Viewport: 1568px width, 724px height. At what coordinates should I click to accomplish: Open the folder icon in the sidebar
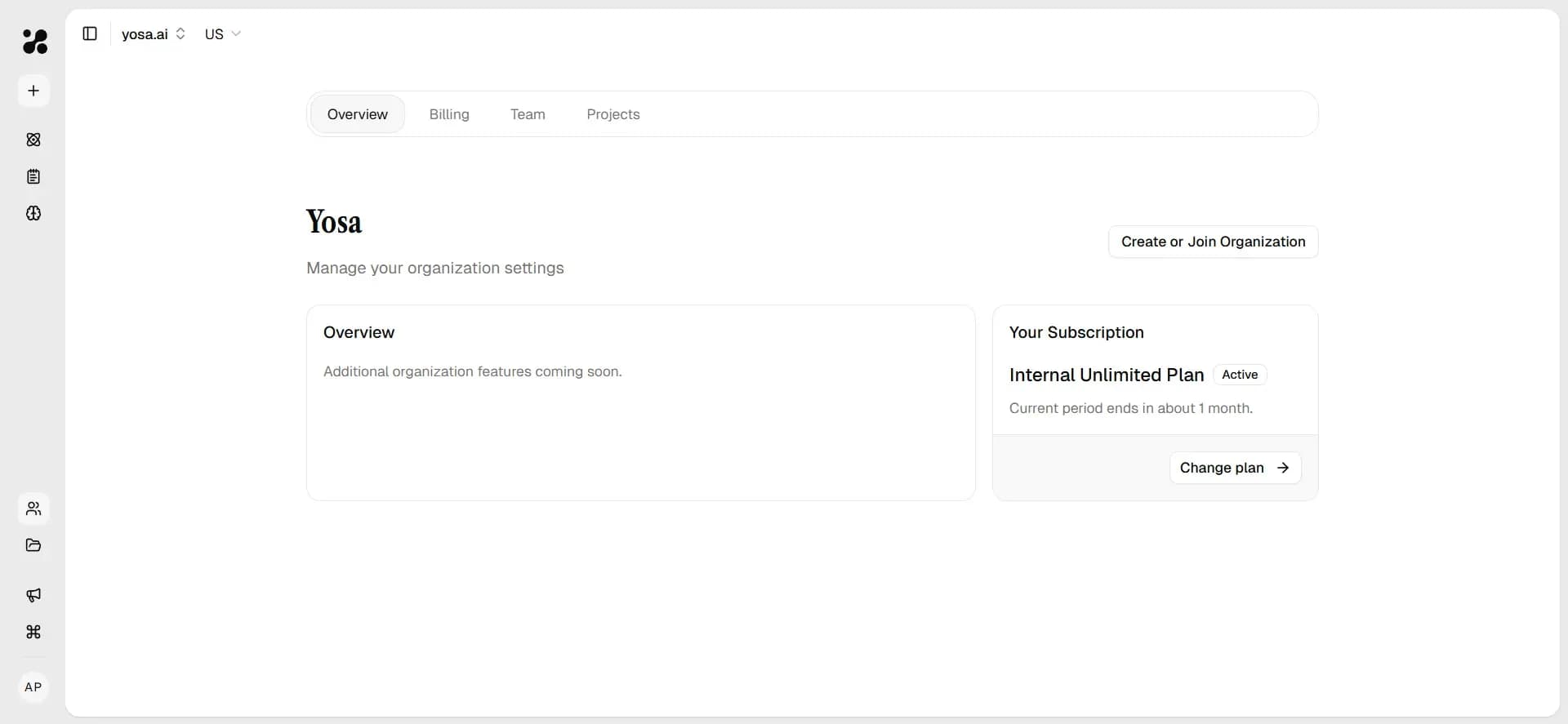click(33, 545)
